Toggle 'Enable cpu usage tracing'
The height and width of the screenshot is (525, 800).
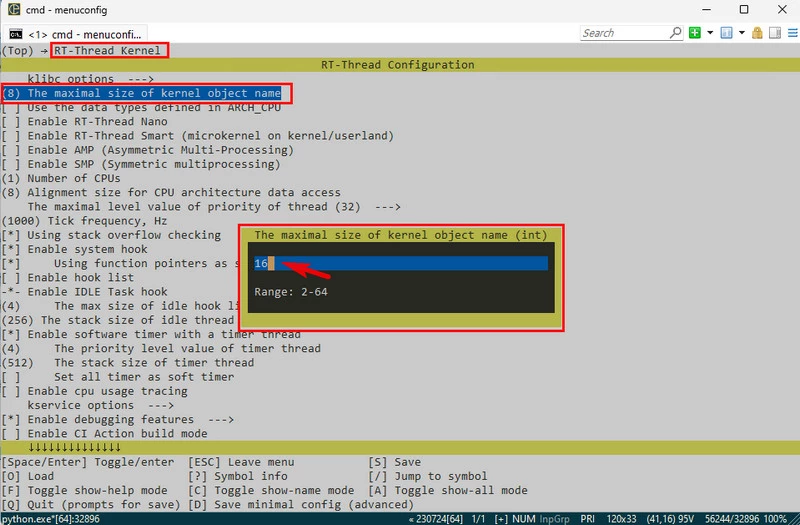coord(94,391)
